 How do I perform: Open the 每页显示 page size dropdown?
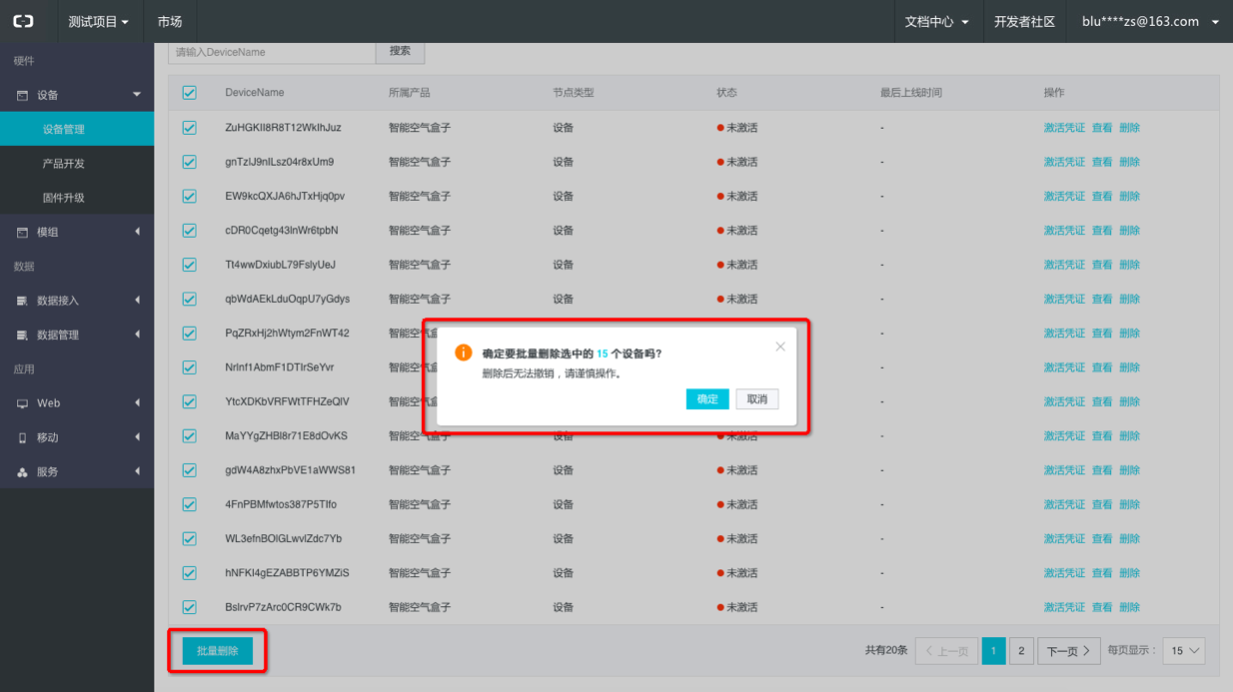pyautogui.click(x=1183, y=651)
